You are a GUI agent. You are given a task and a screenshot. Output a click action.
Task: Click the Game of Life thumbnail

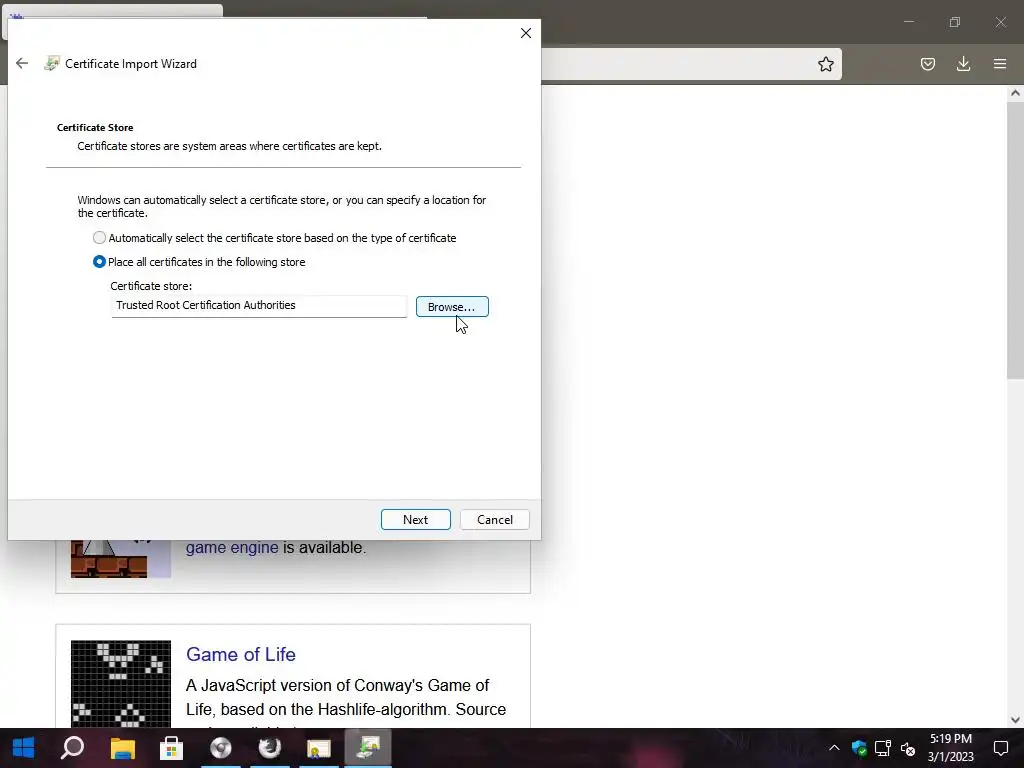click(121, 684)
